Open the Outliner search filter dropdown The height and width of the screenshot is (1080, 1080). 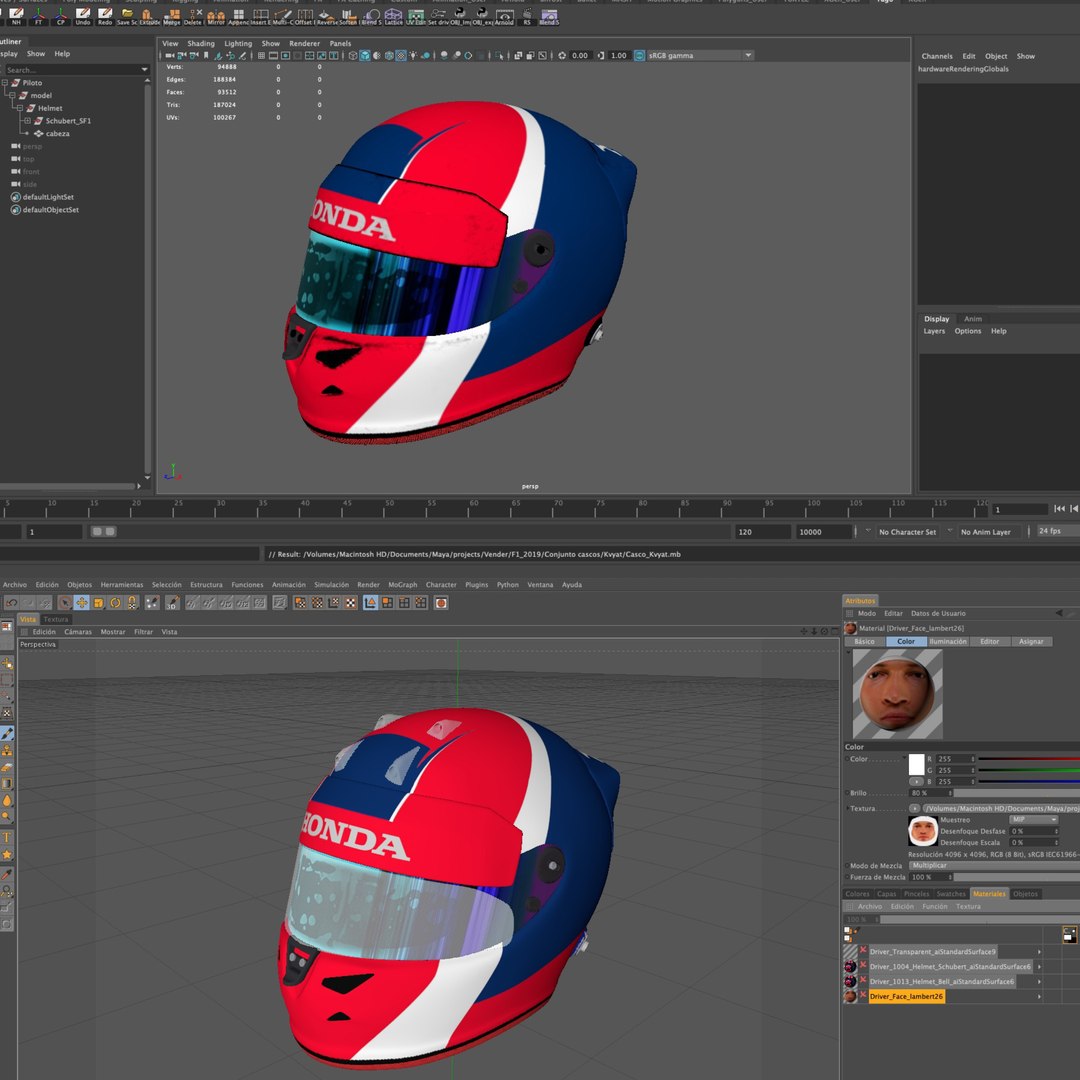(144, 70)
